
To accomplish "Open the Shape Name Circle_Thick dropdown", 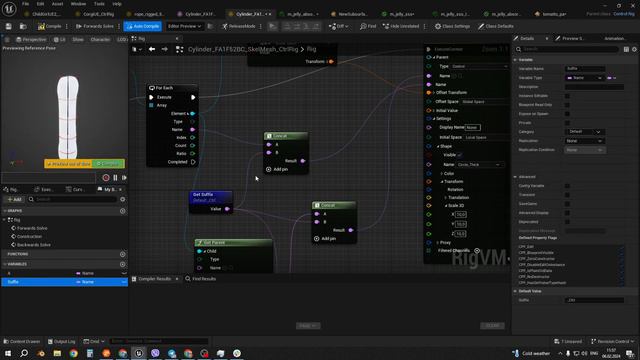I will tap(479, 164).
